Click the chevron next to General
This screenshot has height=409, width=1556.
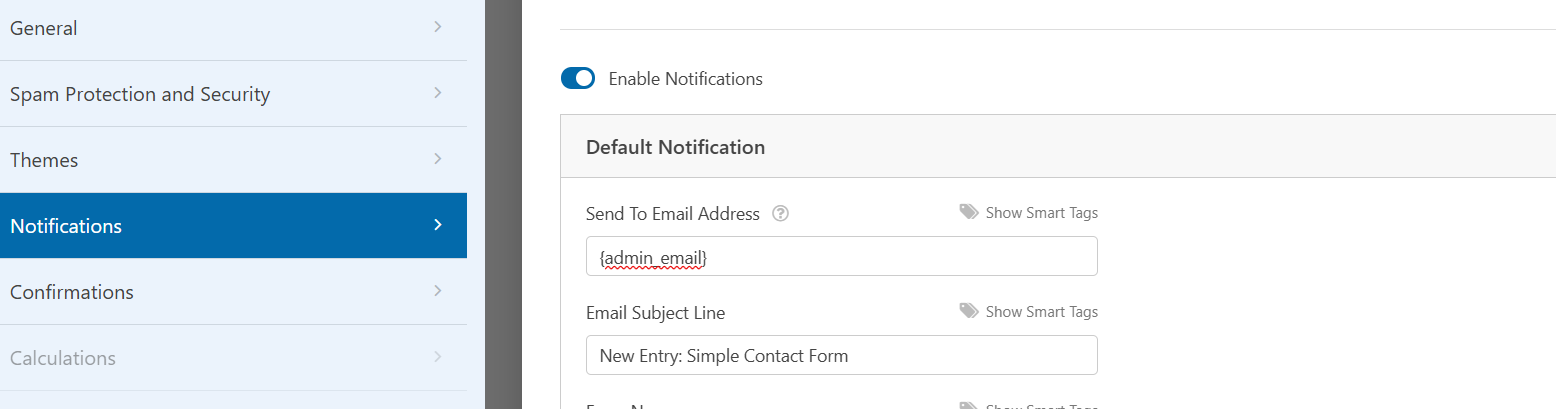pos(438,27)
